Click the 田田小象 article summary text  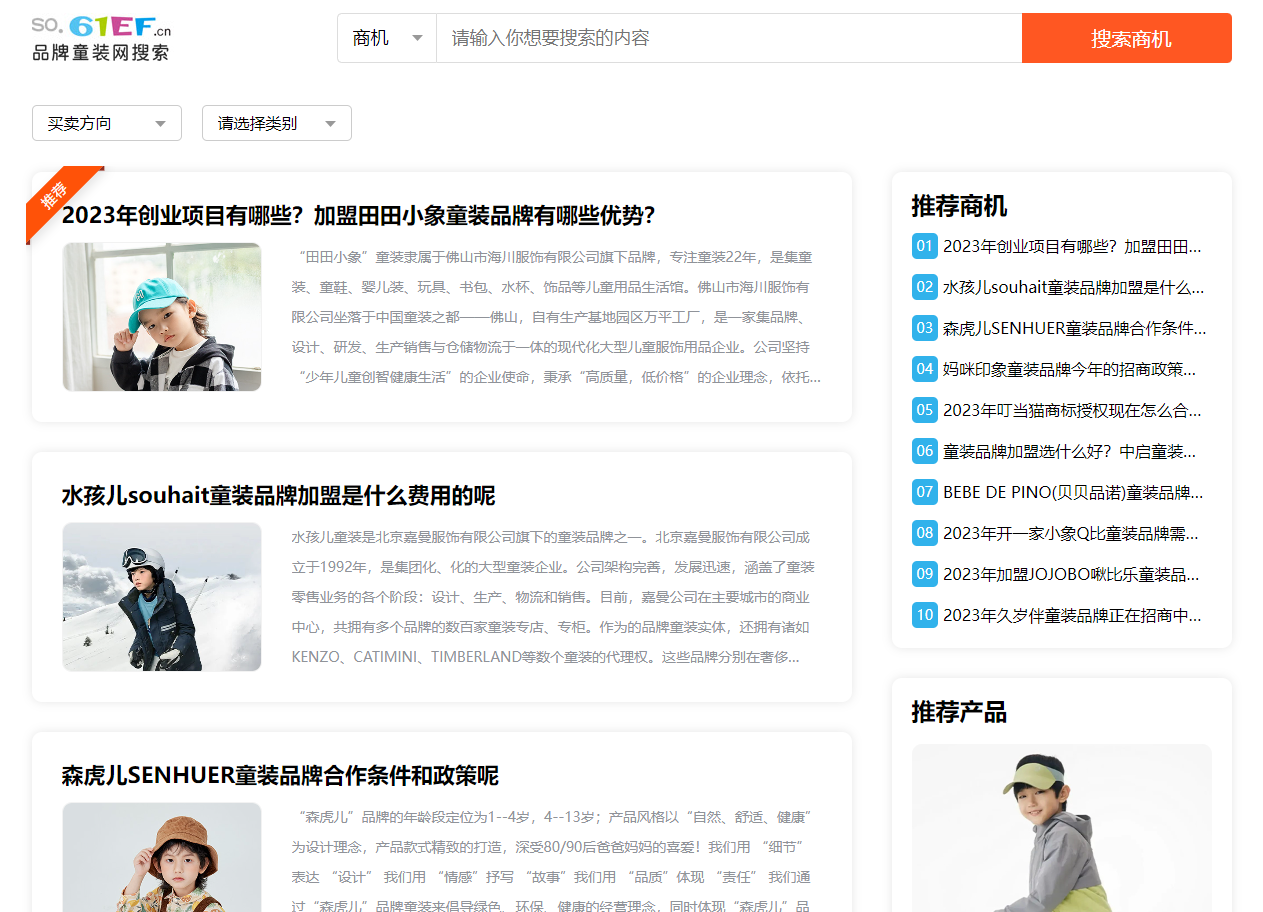(x=556, y=317)
